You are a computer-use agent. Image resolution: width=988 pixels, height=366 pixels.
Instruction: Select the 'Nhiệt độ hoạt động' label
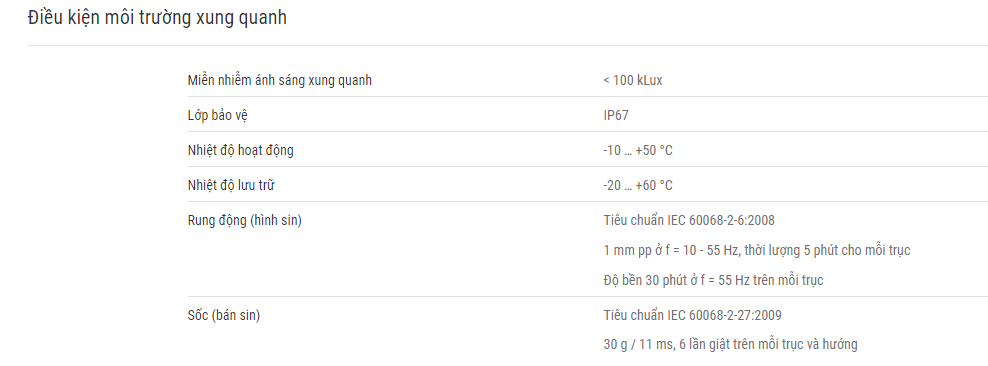(x=241, y=151)
